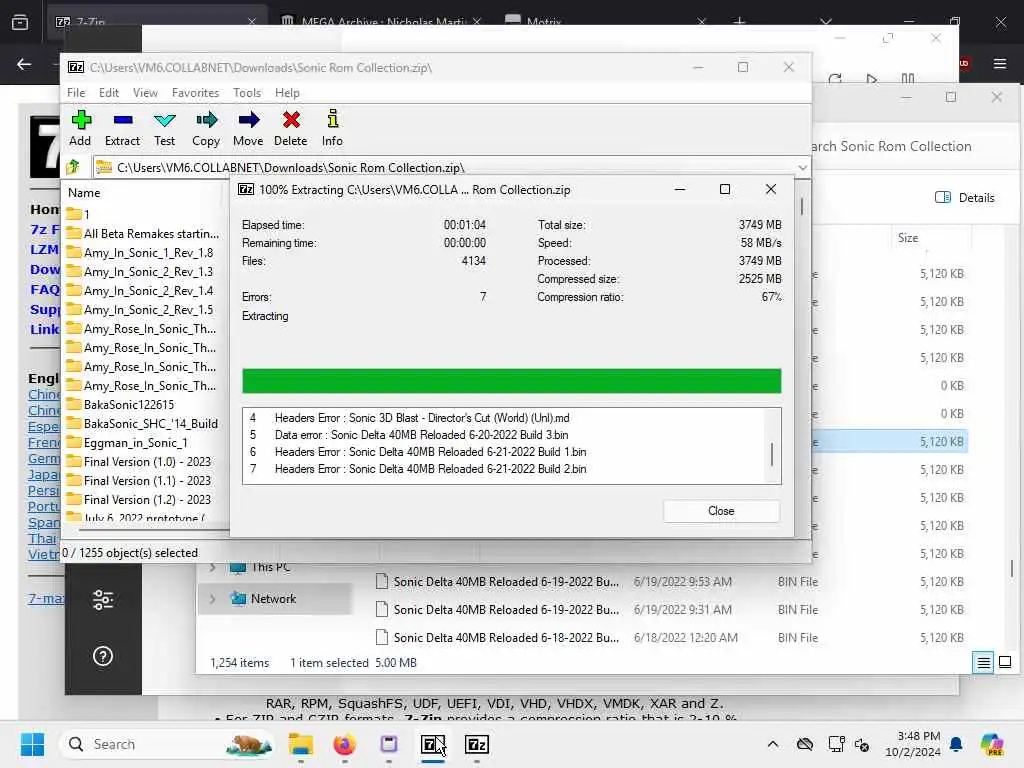
Task: Click the Move toolbar icon
Action: [x=248, y=128]
